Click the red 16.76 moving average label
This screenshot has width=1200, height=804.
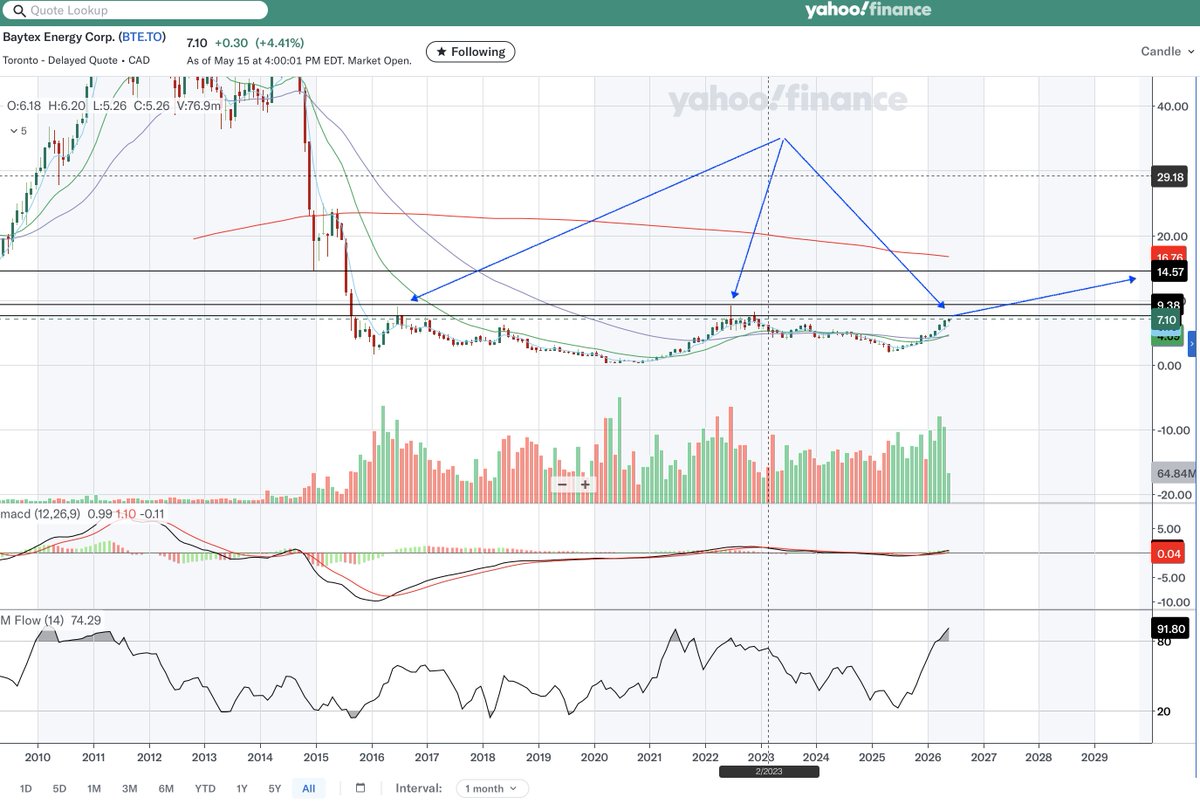1168,257
